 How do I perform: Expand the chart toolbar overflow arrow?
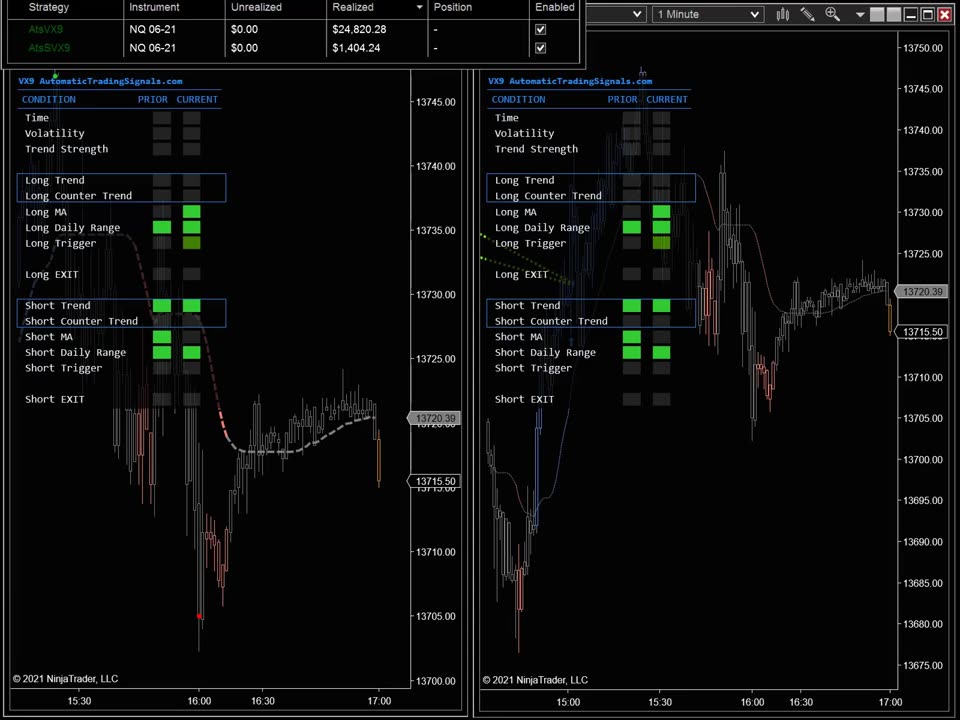(x=860, y=15)
